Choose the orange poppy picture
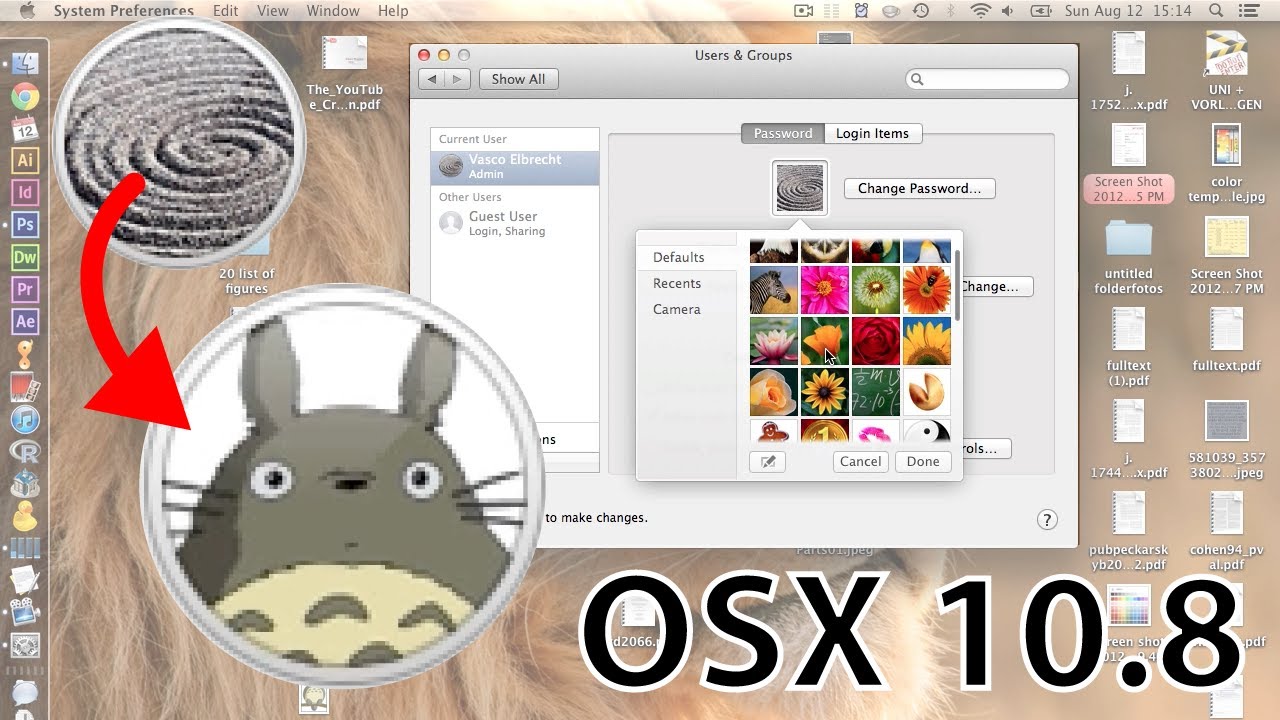Screen dimensions: 1280x720 (825, 341)
